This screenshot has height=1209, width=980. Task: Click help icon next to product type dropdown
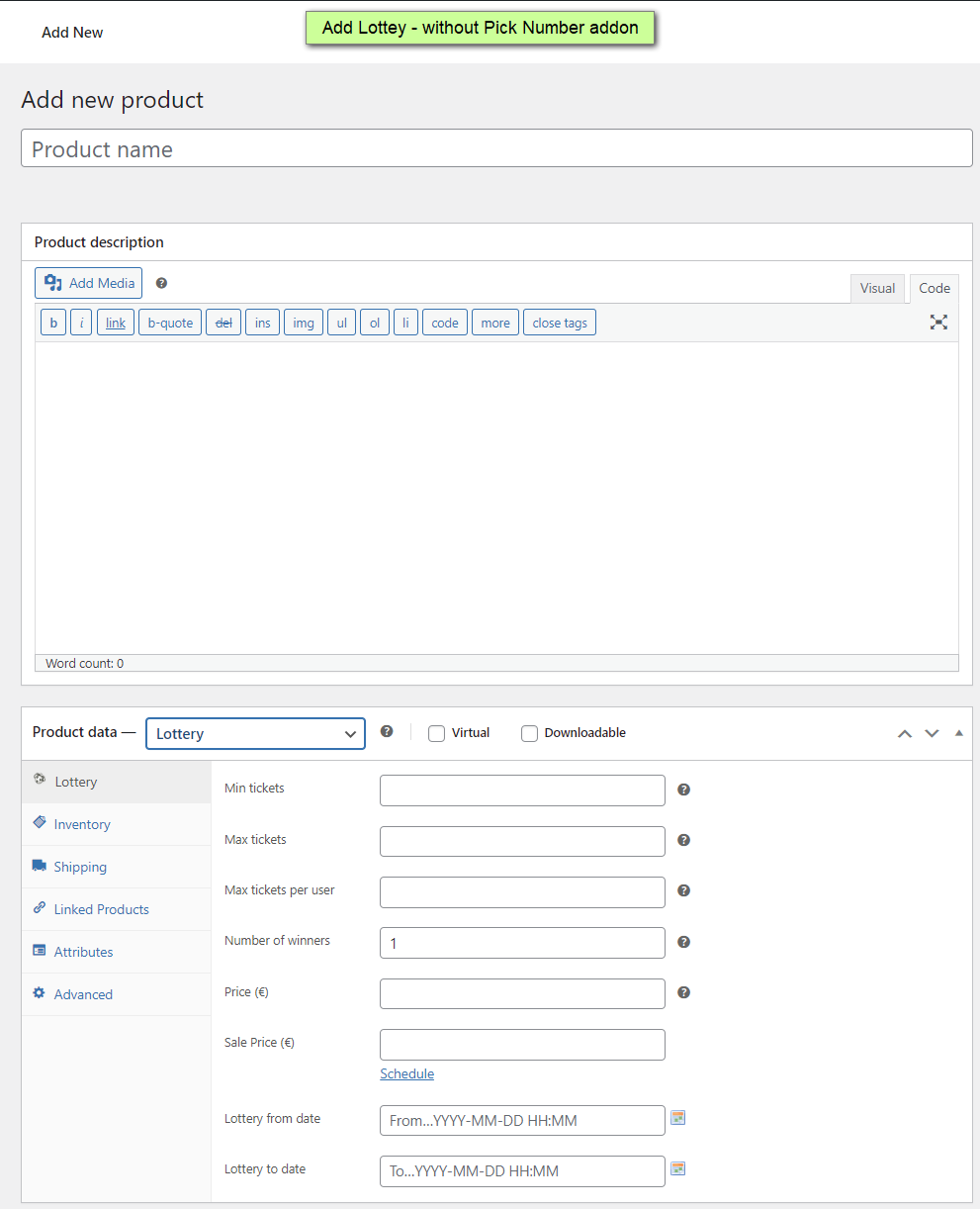[x=387, y=732]
